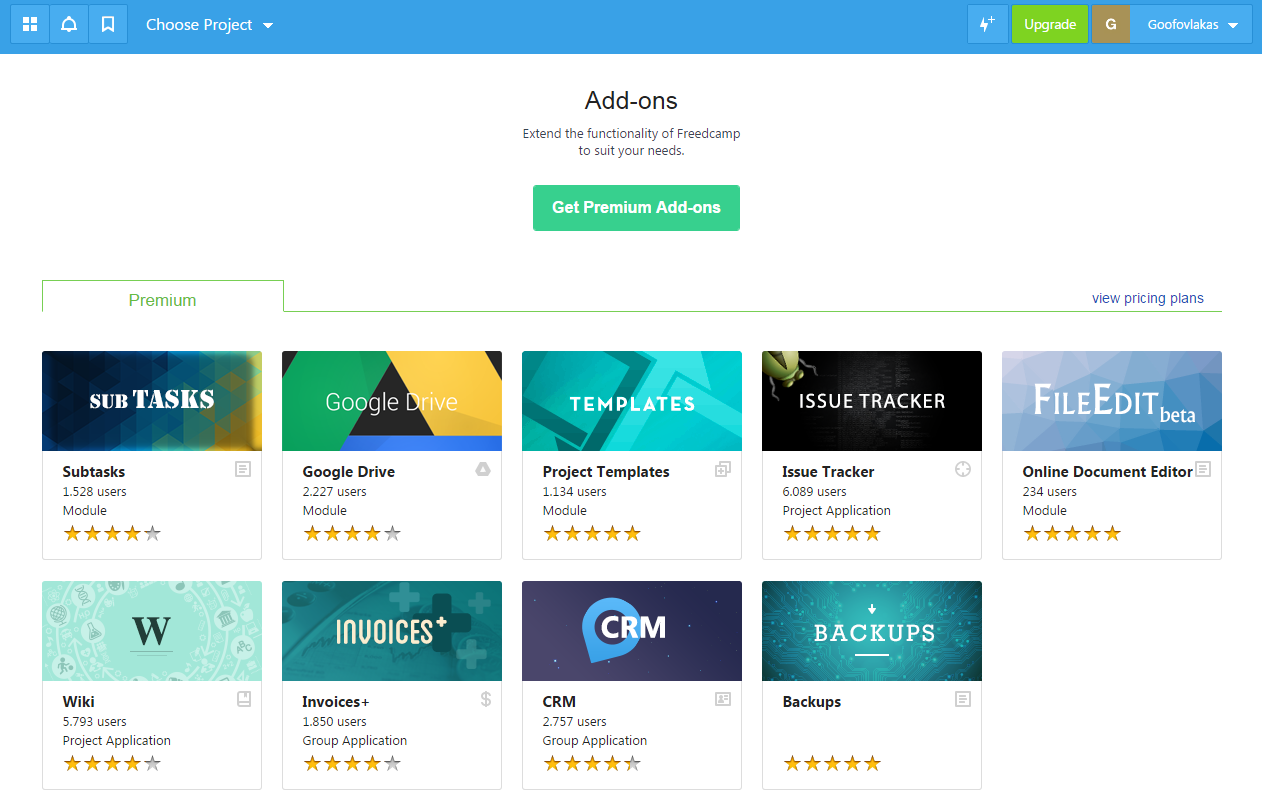1262x795 pixels.
Task: Open the Goofovlakas account menu
Action: click(1192, 24)
